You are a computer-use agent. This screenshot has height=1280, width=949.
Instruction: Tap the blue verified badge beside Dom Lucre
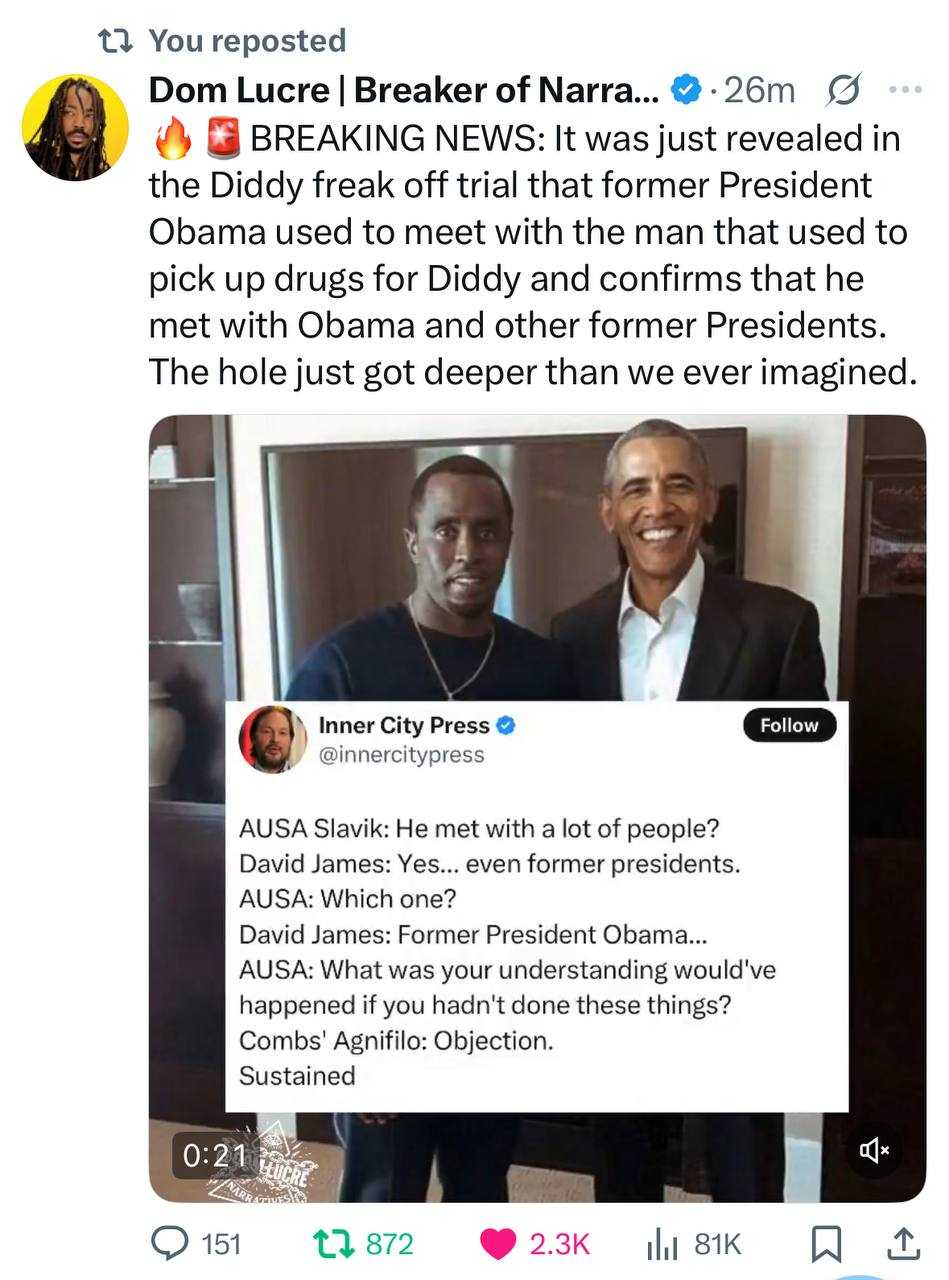pos(685,91)
